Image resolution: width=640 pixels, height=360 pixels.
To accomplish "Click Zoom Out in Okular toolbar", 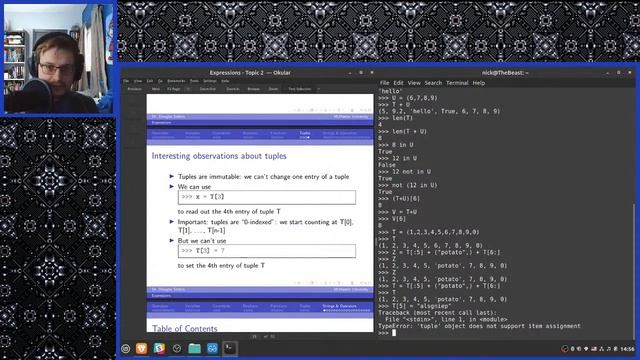I will point(208,89).
